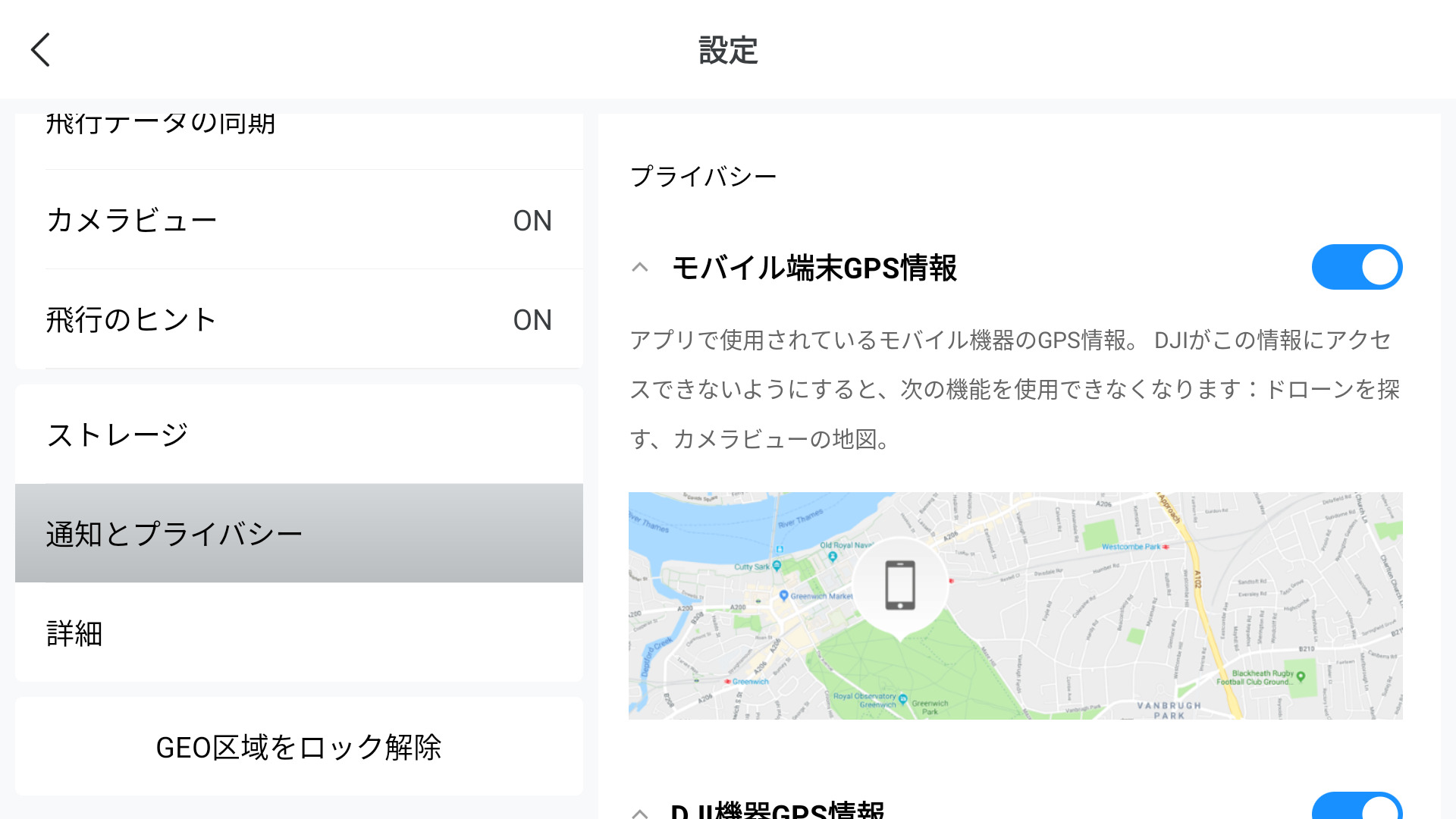Open the 飛行データの同期 item
This screenshot has height=819, width=1456.
point(299,142)
